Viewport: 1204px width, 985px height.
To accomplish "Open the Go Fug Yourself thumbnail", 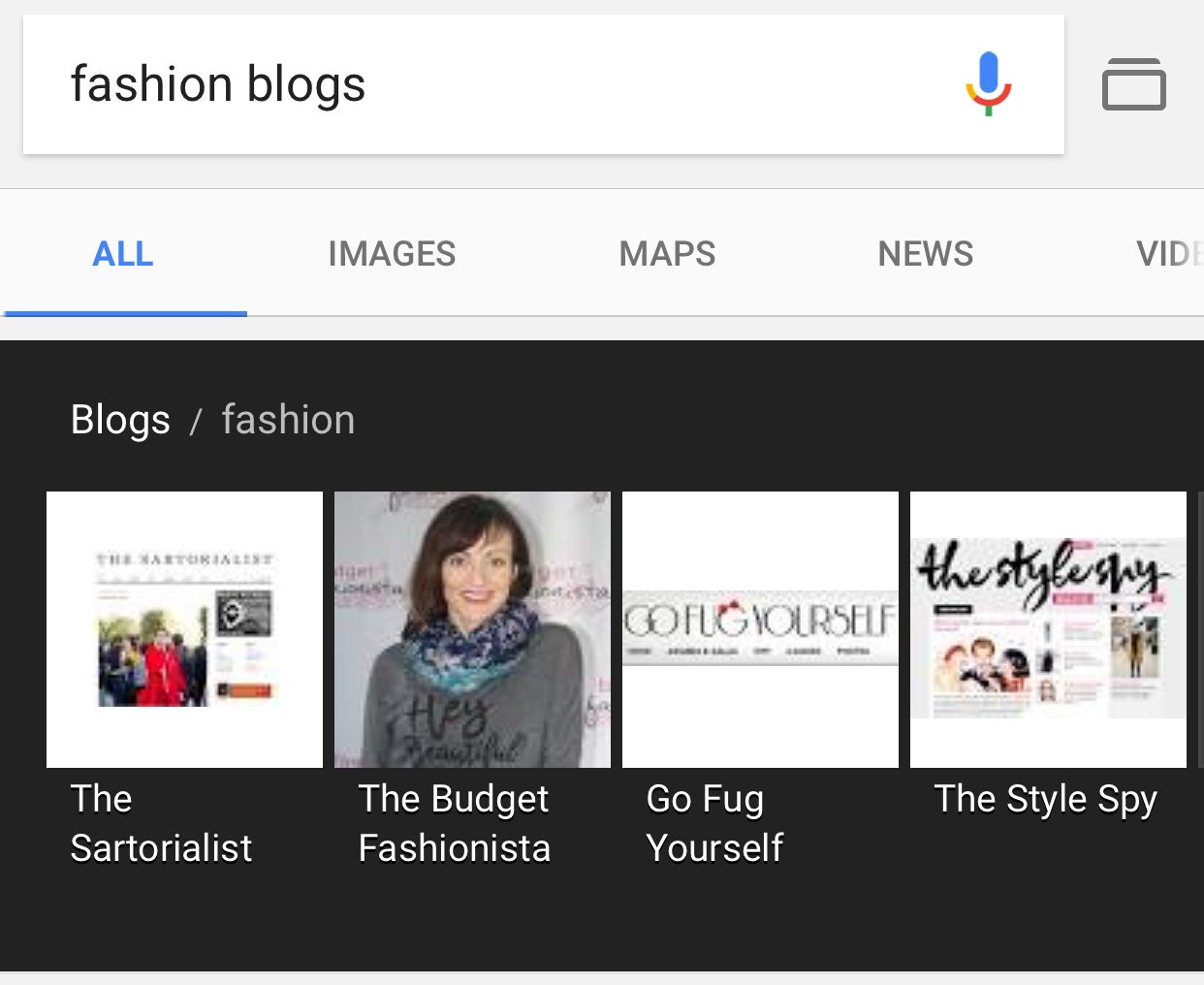I will [760, 629].
